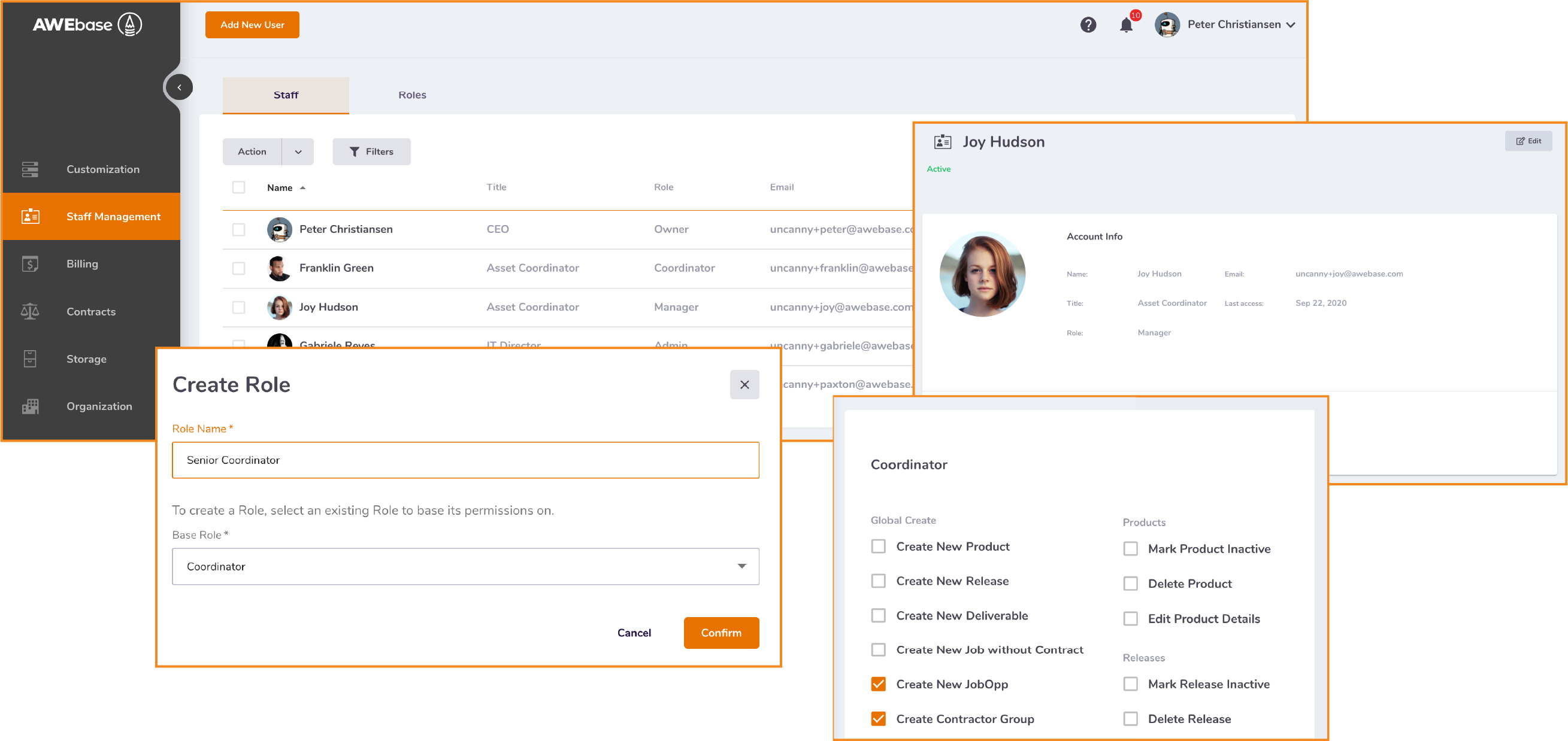Expand Peter Christiansen user menu
Screen dimensions: 1568x741
pyautogui.click(x=1291, y=25)
